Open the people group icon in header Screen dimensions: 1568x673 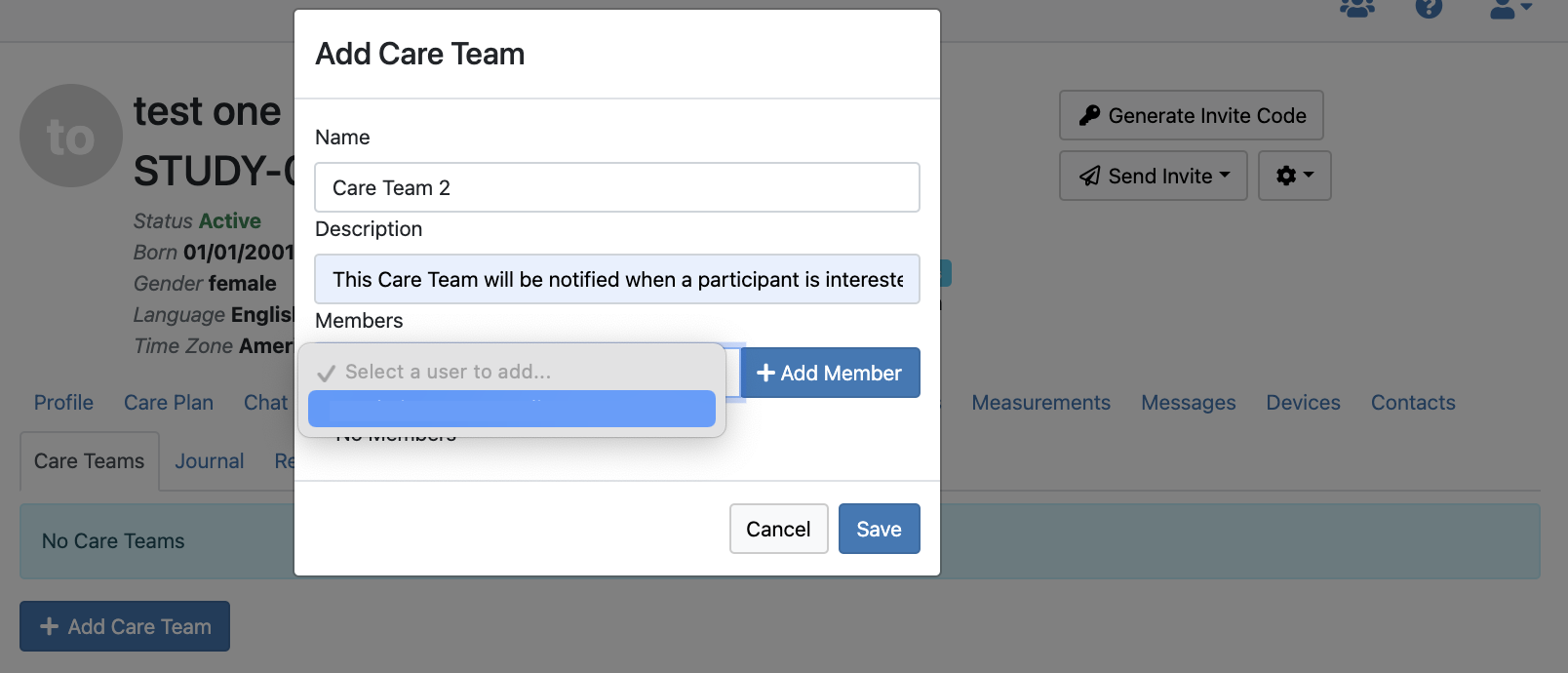[x=1357, y=8]
